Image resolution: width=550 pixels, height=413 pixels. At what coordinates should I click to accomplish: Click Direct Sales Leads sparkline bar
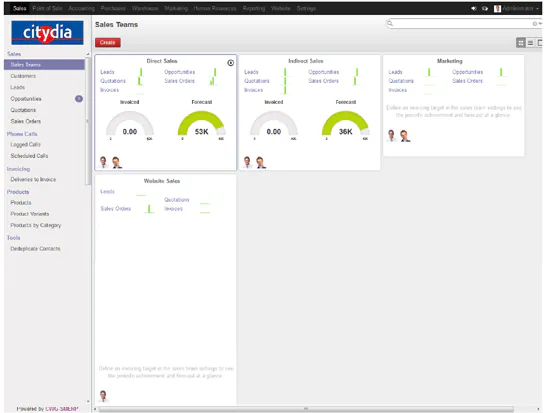[x=141, y=72]
